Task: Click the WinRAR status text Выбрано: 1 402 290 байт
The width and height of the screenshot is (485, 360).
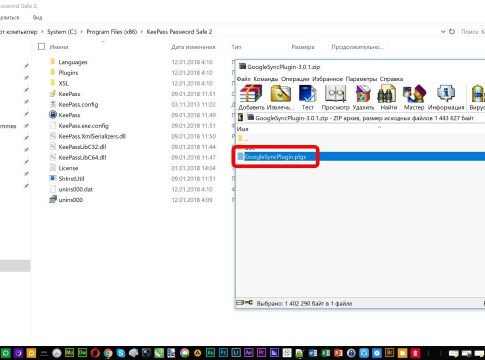Action: pos(304,303)
